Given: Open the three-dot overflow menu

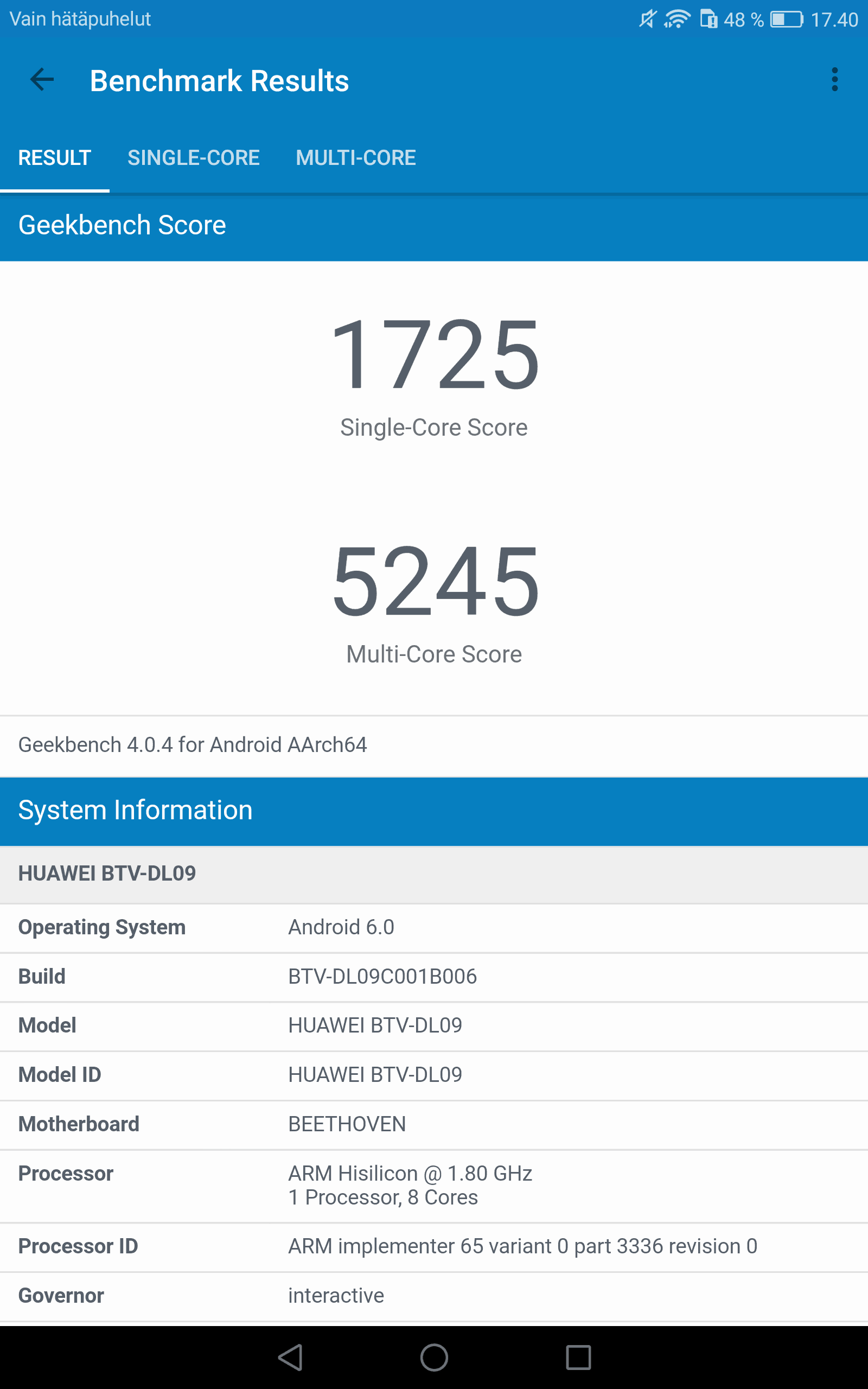Looking at the screenshot, I should tap(834, 80).
